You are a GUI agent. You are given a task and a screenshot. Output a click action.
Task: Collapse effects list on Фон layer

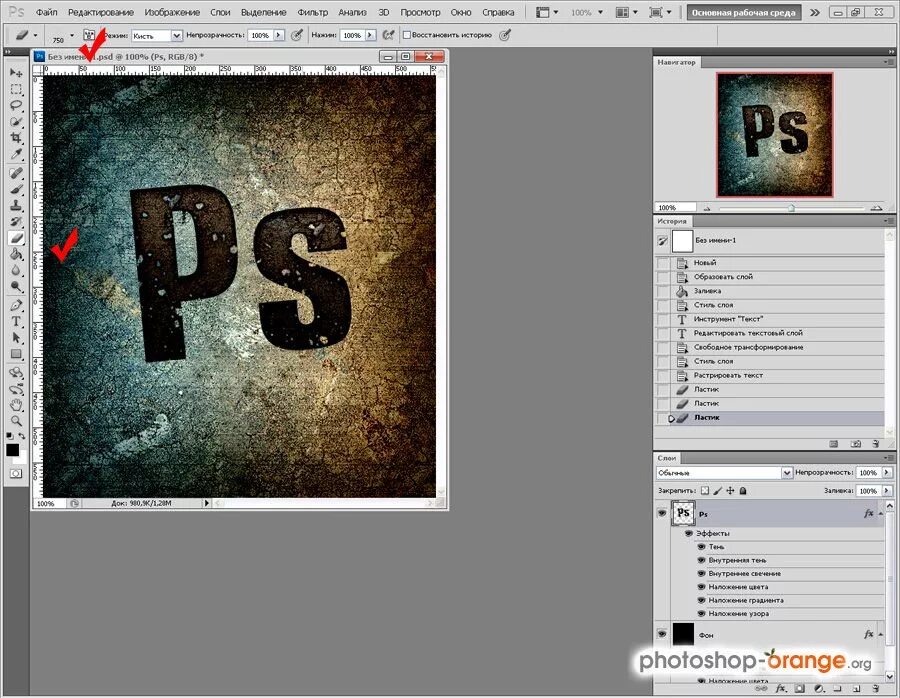tap(880, 634)
